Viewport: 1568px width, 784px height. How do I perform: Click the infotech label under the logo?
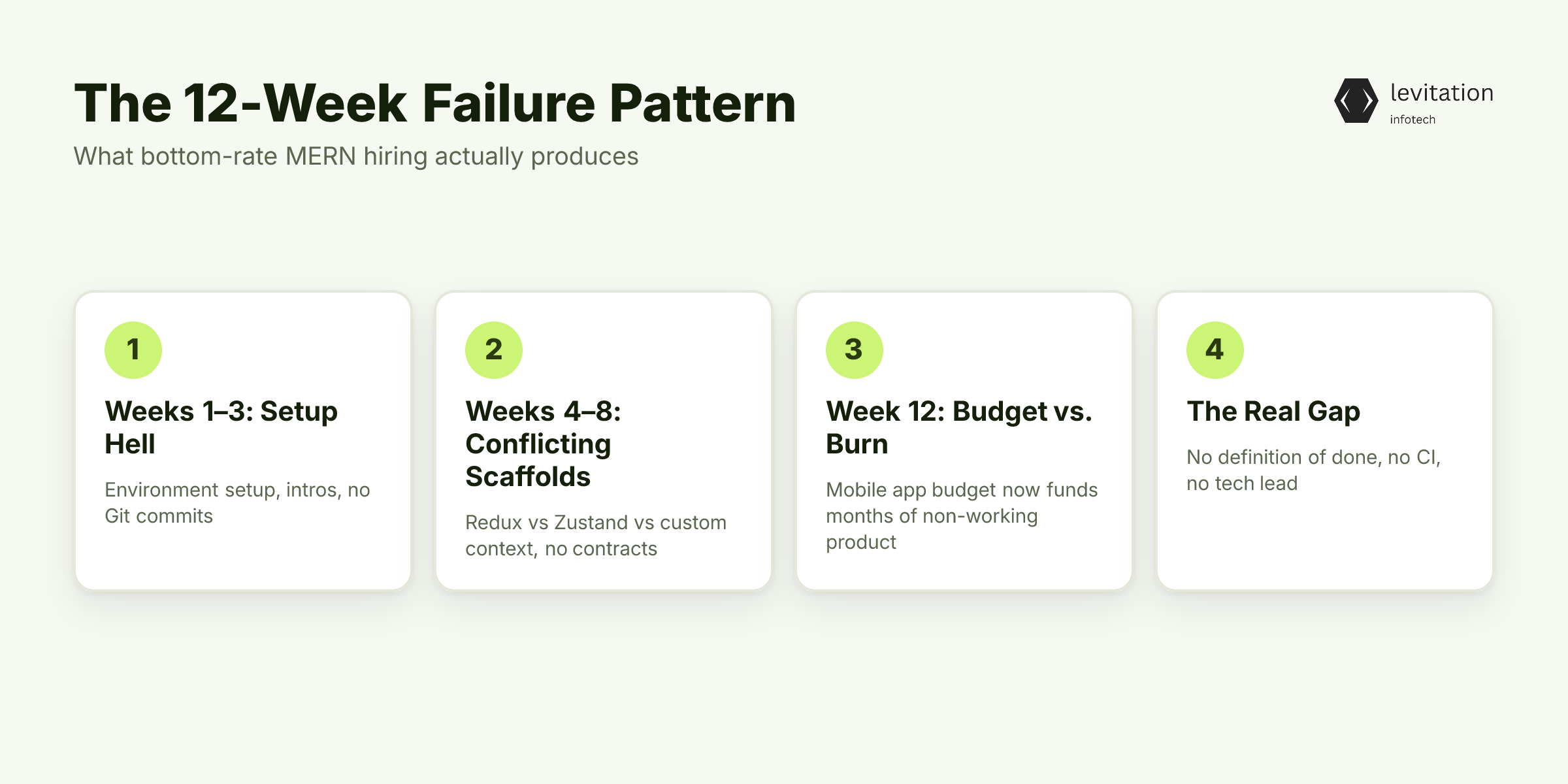pyautogui.click(x=1413, y=120)
